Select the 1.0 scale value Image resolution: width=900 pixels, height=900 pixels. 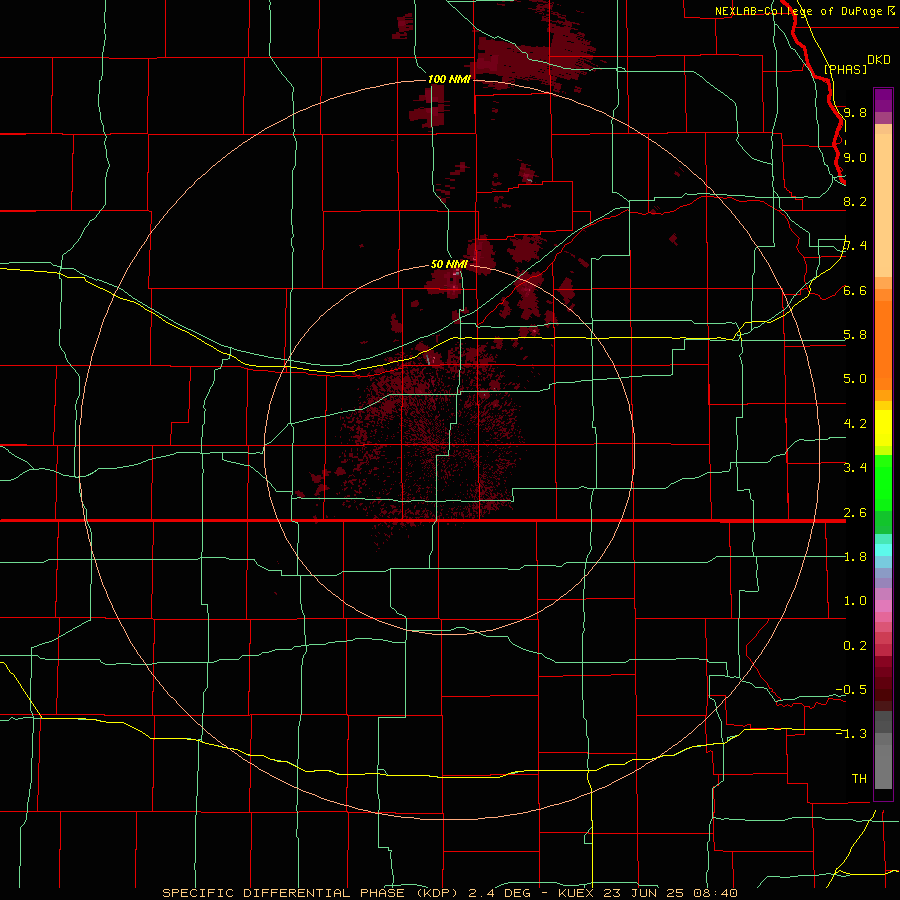pyautogui.click(x=855, y=601)
